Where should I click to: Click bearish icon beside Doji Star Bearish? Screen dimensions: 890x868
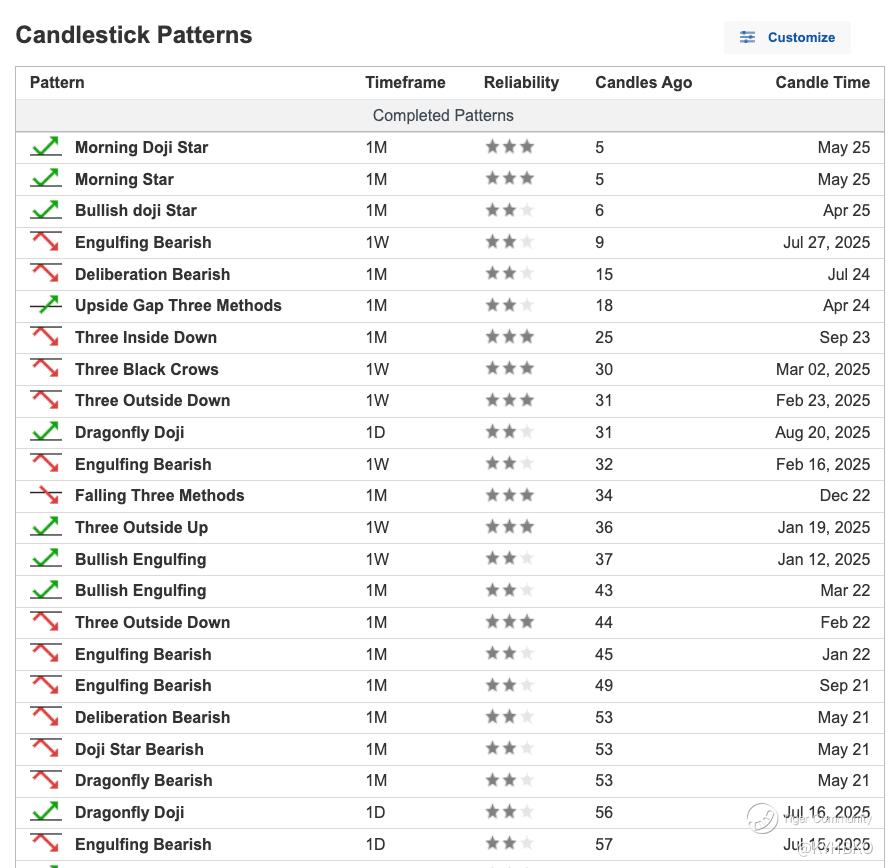[45, 749]
